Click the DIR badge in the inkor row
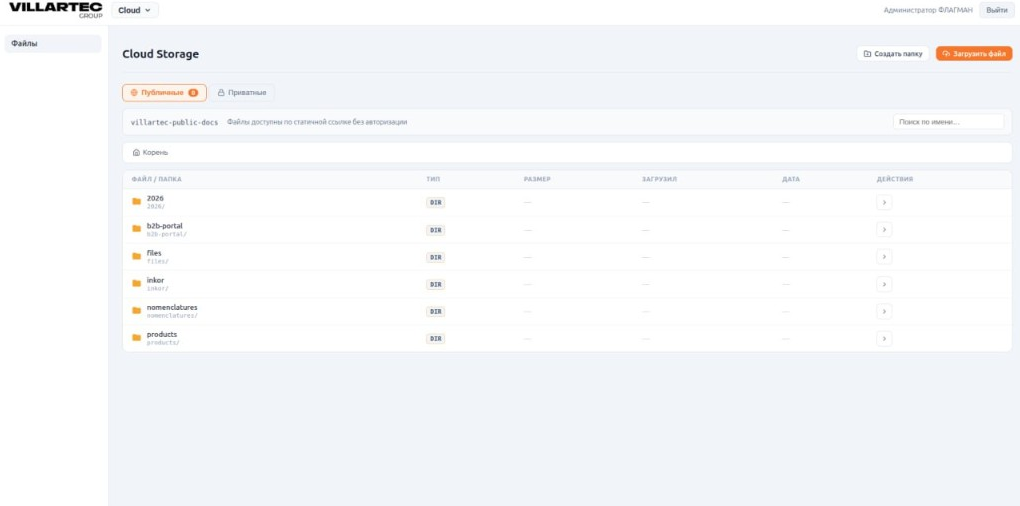 (x=436, y=284)
